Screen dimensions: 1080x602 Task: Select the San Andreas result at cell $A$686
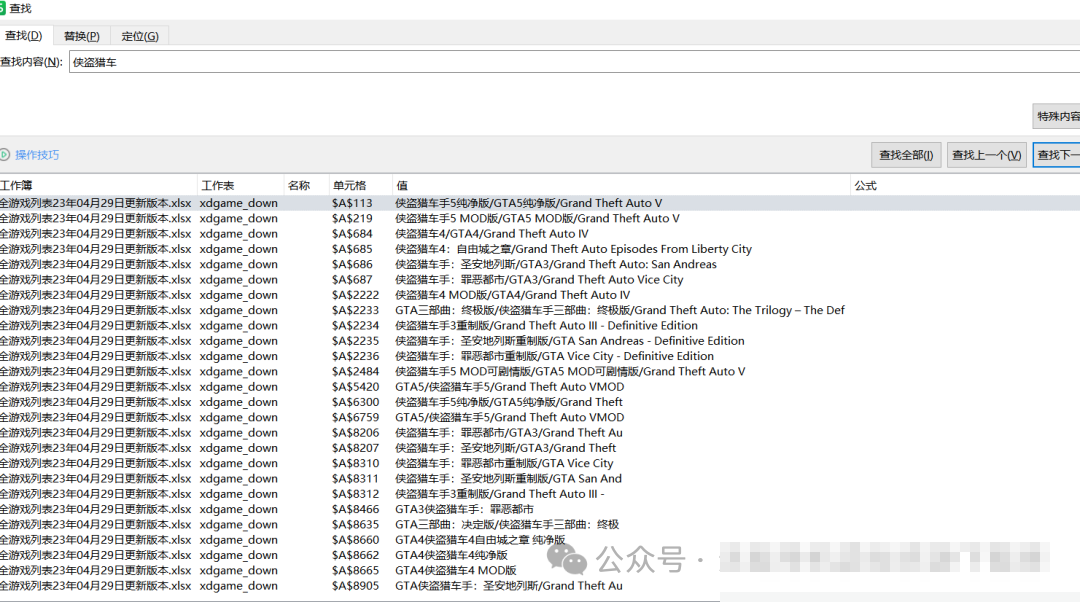point(540,264)
